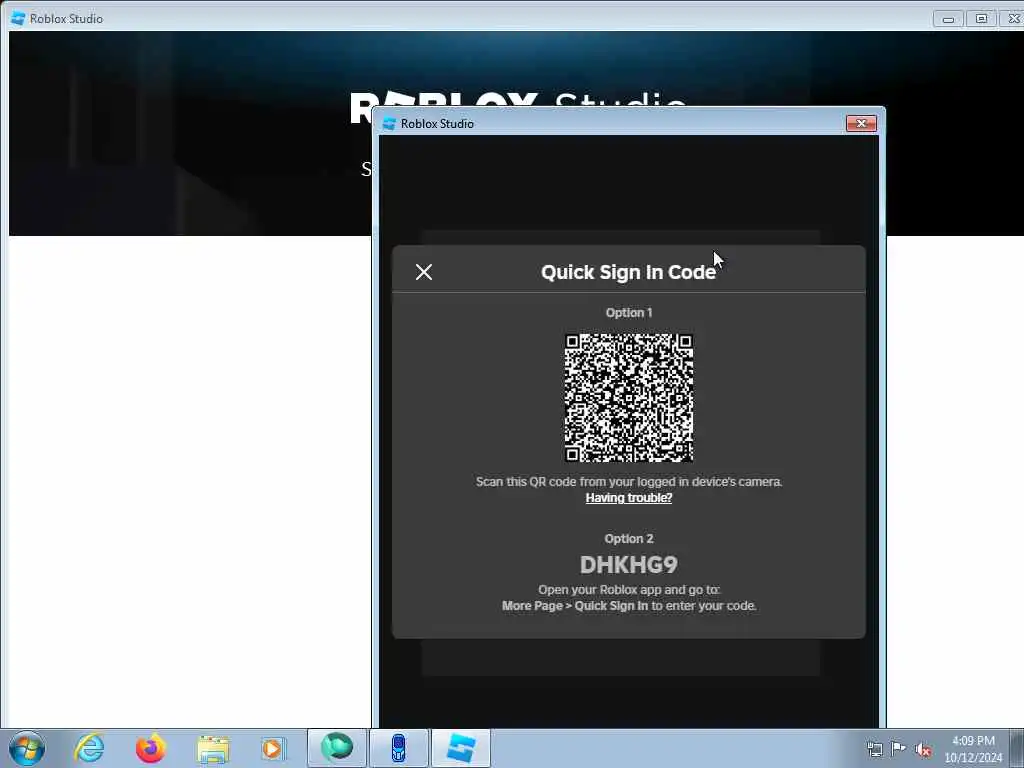Screen dimensions: 1024x768
Task: Click the network status tray icon
Action: [874, 749]
